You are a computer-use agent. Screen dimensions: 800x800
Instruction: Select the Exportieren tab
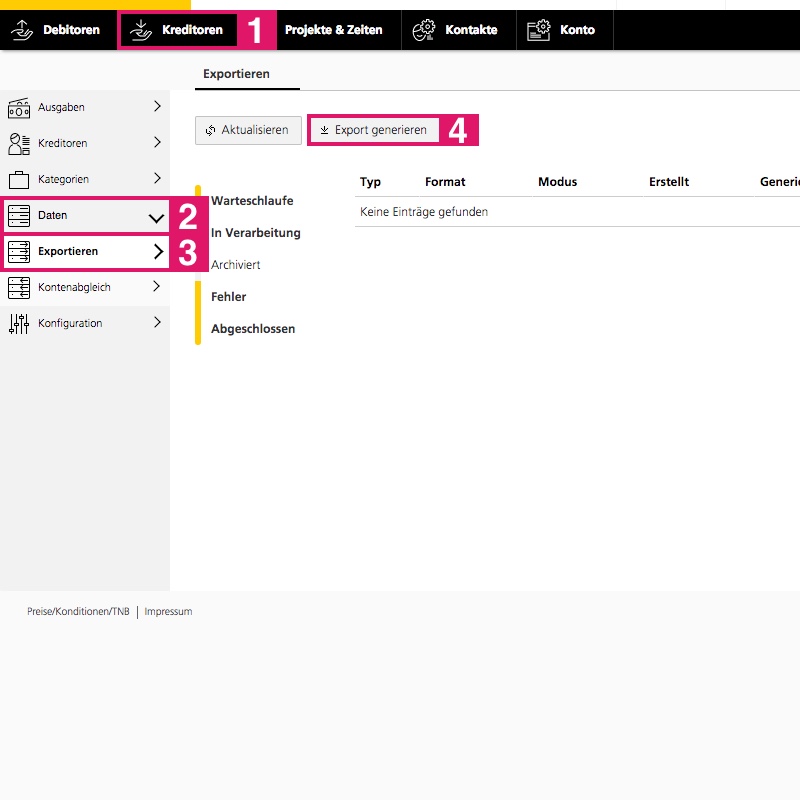point(236,74)
